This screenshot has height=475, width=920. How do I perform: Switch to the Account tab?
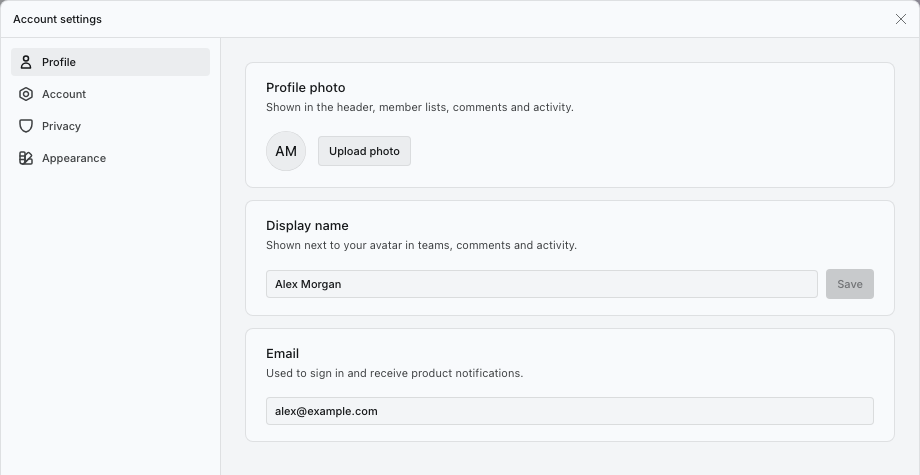click(110, 94)
